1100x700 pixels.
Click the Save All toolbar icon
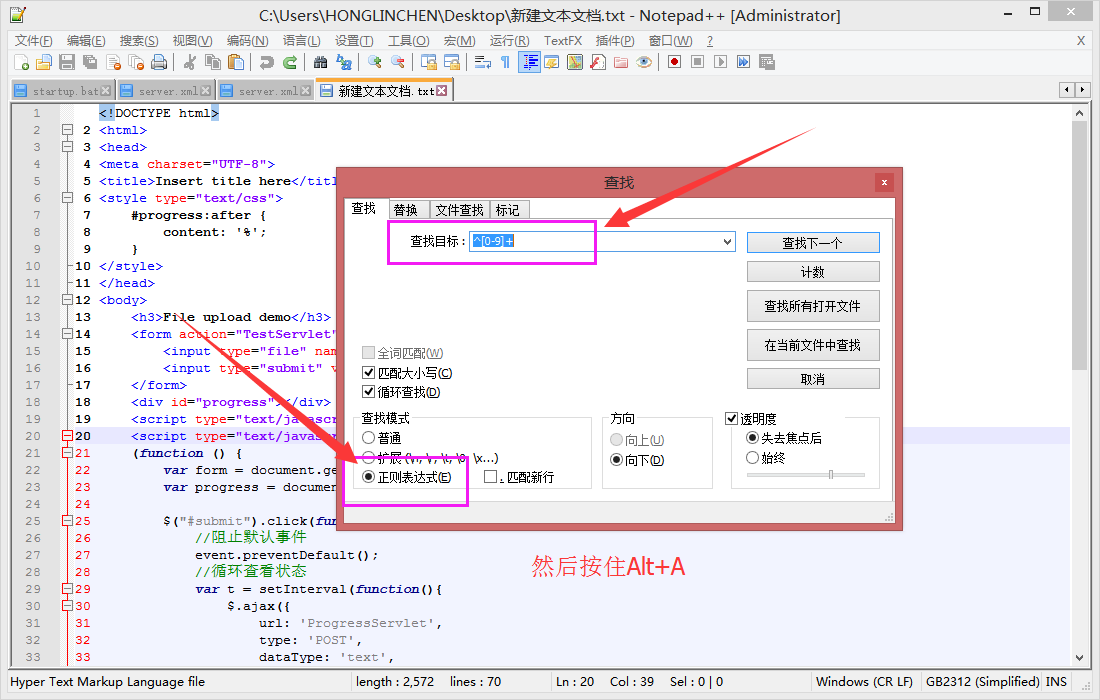90,62
